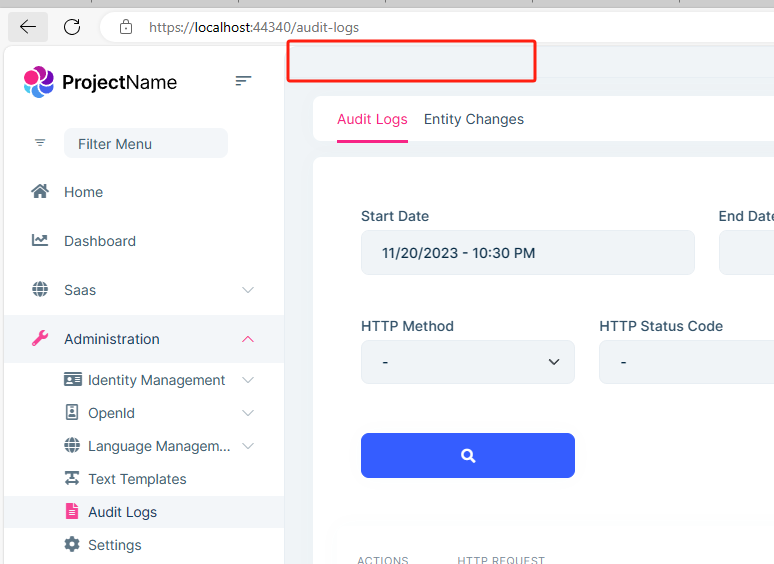Image resolution: width=774 pixels, height=564 pixels.
Task: Click the Dashboard chart icon
Action: [40, 241]
